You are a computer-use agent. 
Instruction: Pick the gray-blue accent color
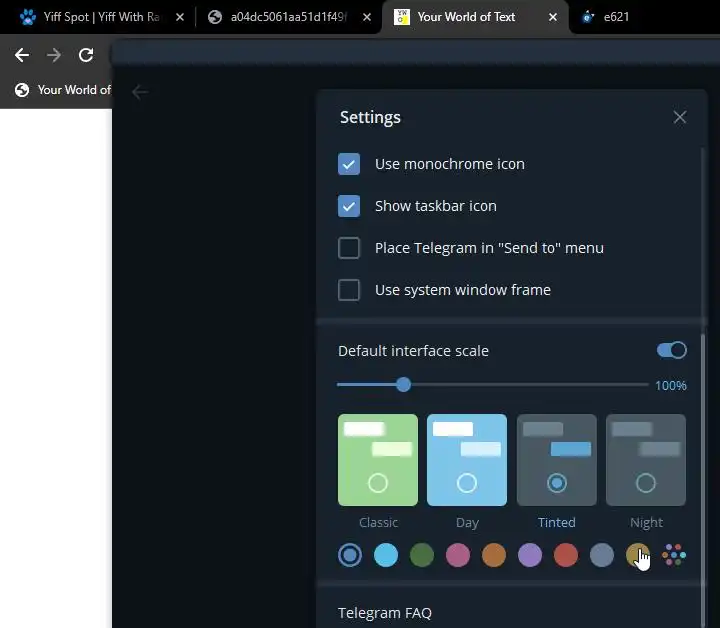point(602,555)
